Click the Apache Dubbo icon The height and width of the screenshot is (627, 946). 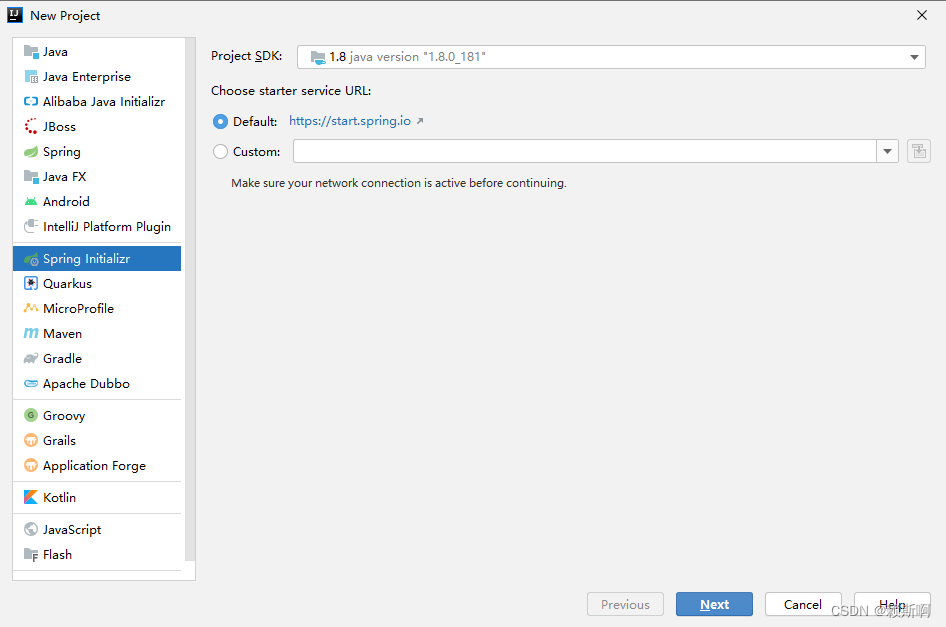point(31,383)
